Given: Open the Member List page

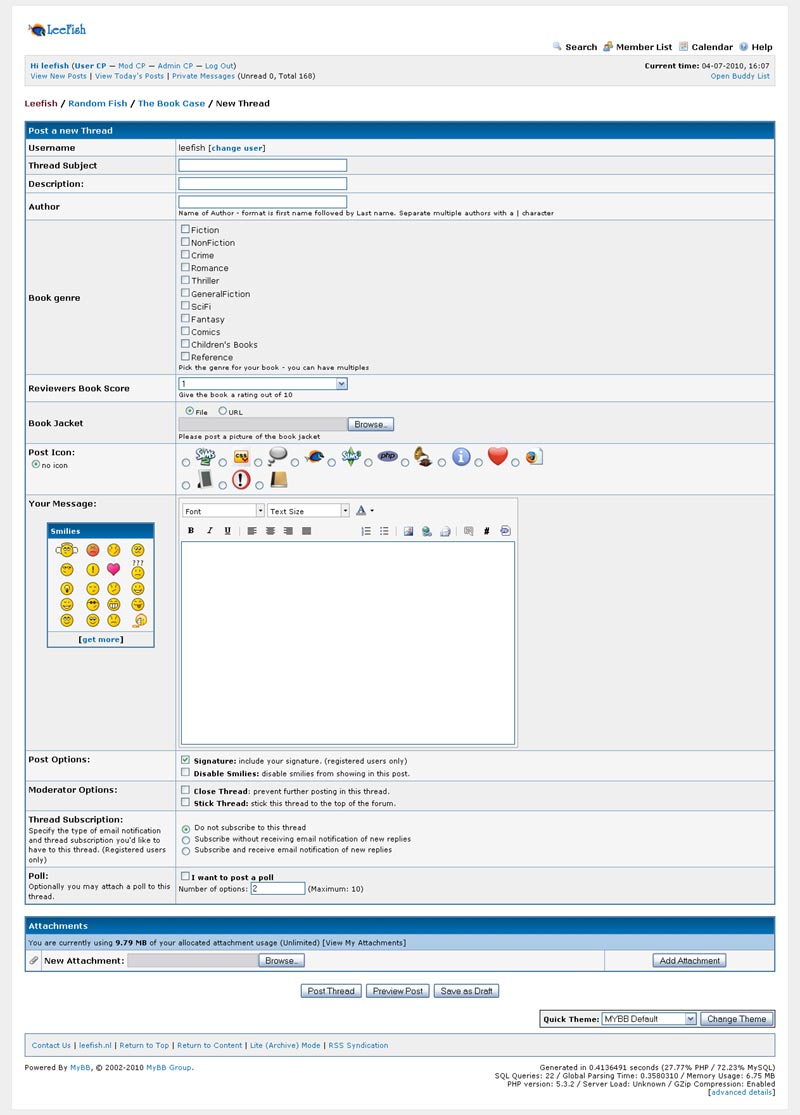Looking at the screenshot, I should tap(643, 47).
